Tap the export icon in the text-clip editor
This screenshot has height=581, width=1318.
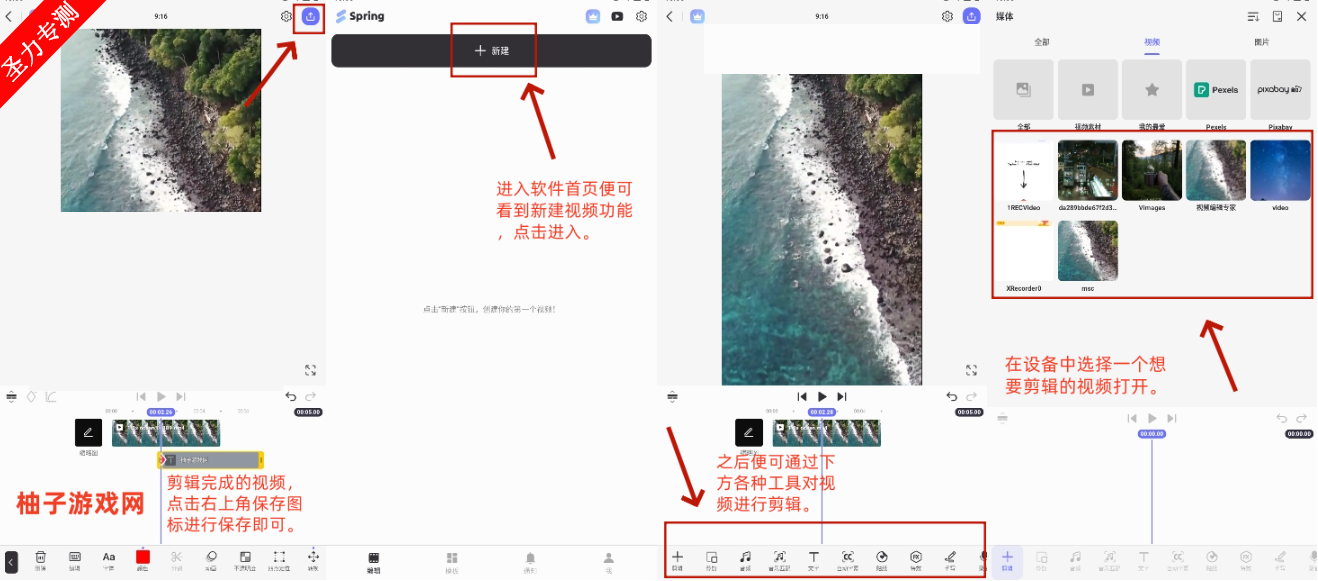(311, 17)
